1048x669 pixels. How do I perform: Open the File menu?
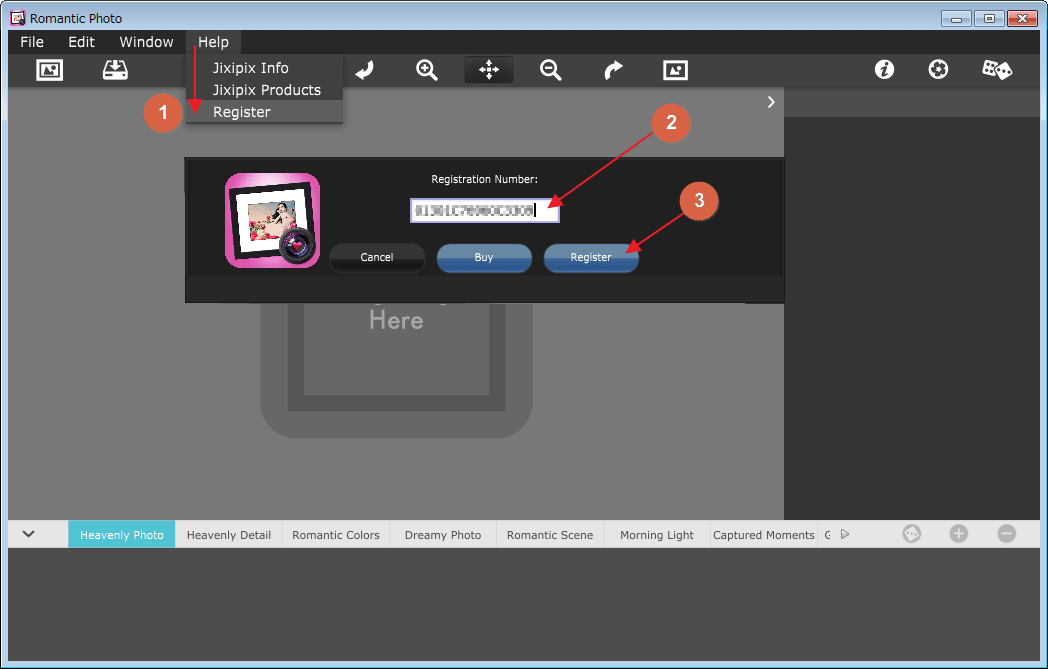click(x=32, y=42)
